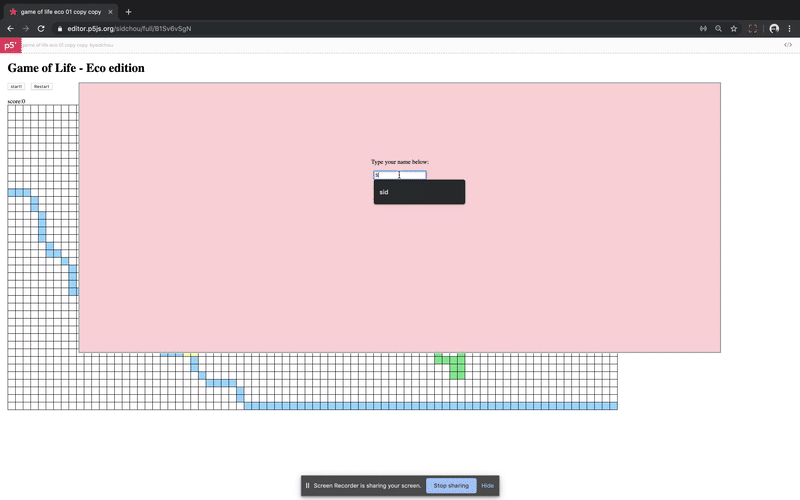Open the cast/media icon in toolbar
The image size is (800, 500).
(x=703, y=29)
